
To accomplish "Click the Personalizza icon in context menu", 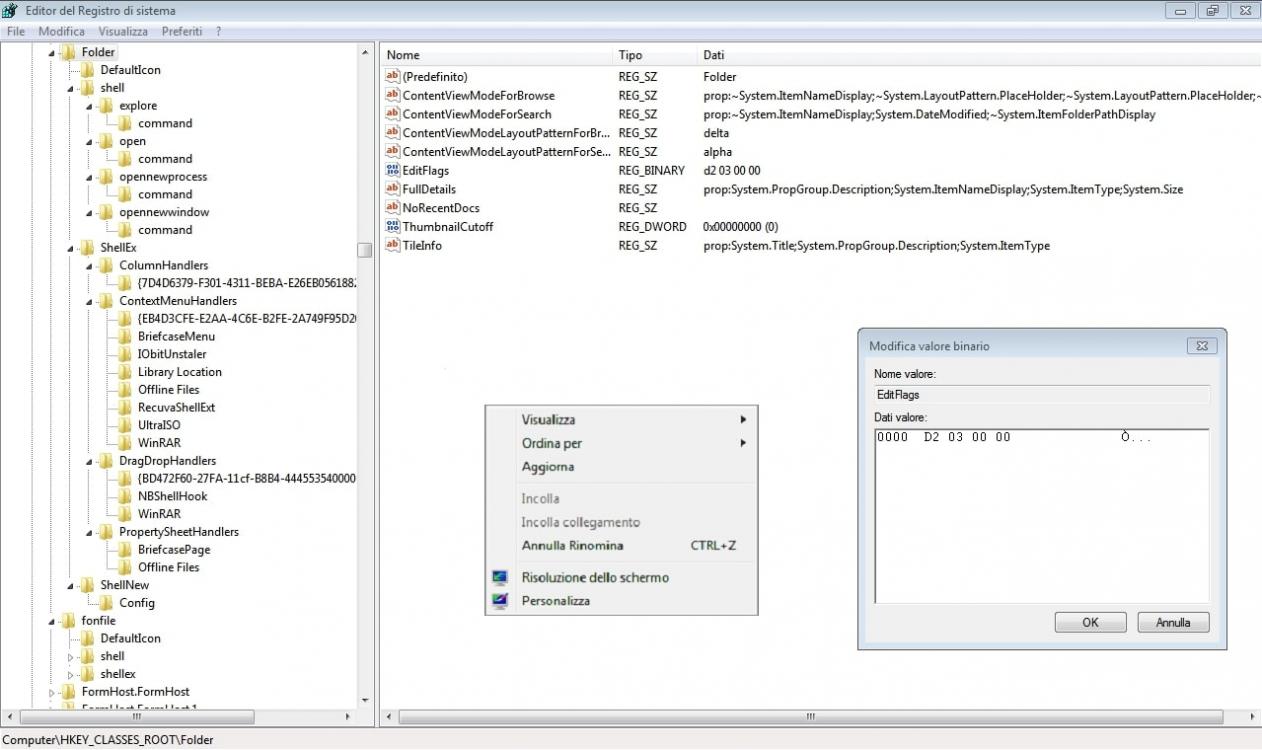I will tap(500, 601).
